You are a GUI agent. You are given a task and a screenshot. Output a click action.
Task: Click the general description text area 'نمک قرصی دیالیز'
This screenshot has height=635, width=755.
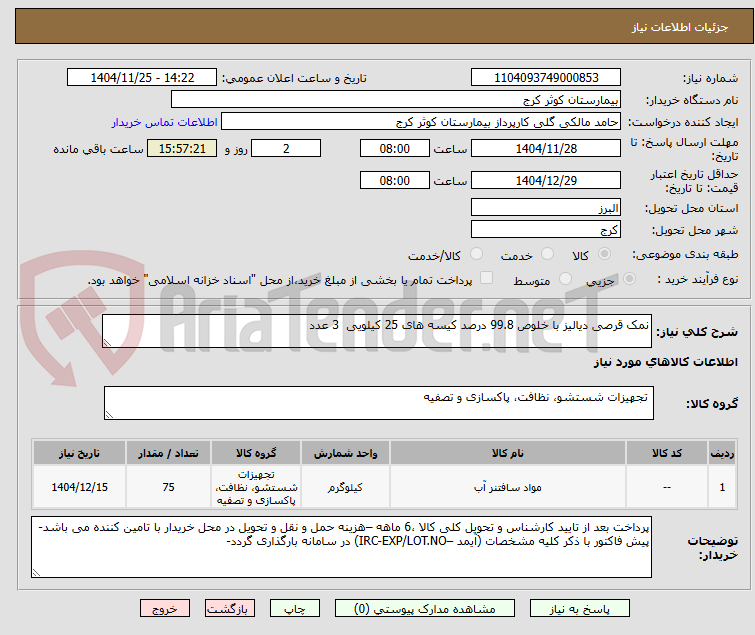[377, 331]
